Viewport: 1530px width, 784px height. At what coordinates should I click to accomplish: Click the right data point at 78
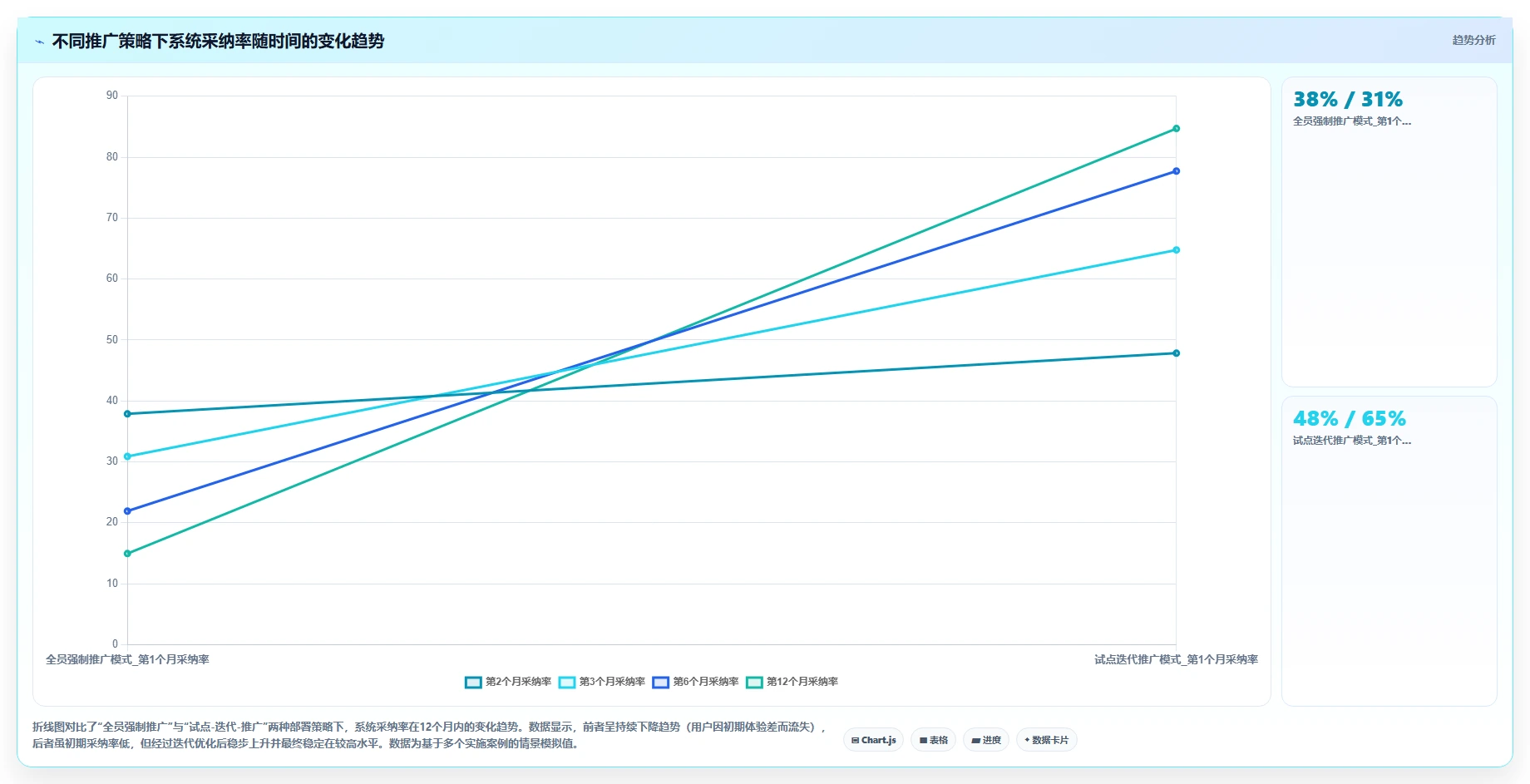(x=1176, y=171)
